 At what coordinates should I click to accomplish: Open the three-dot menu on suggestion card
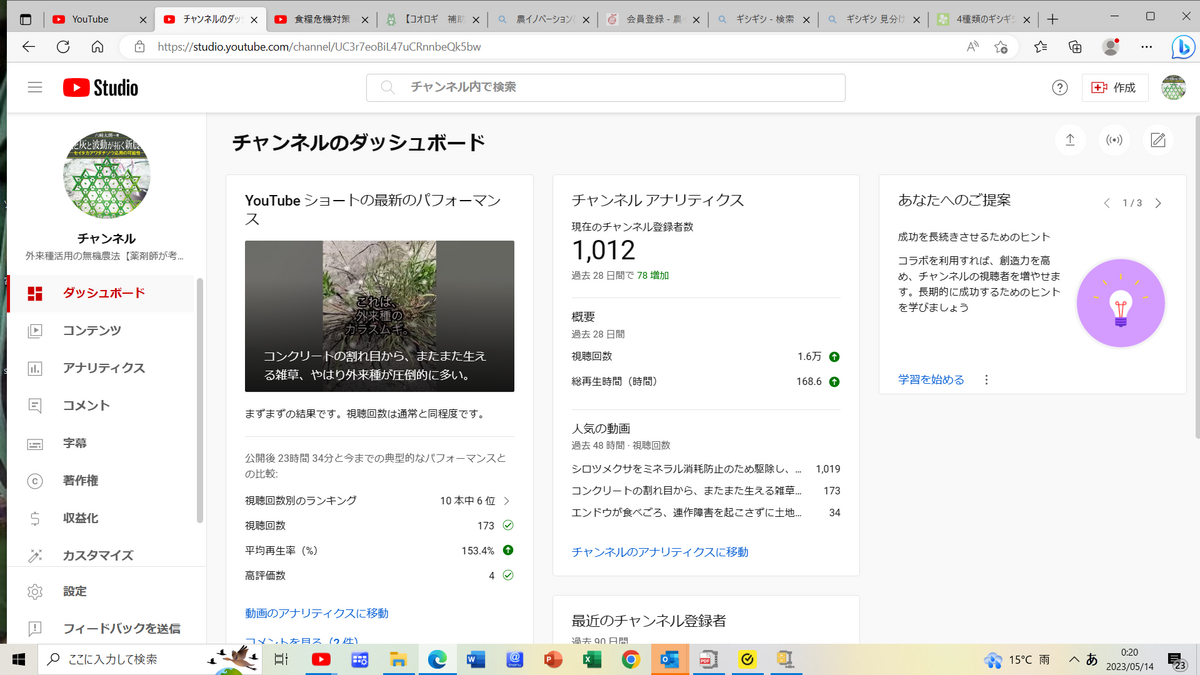pos(986,380)
